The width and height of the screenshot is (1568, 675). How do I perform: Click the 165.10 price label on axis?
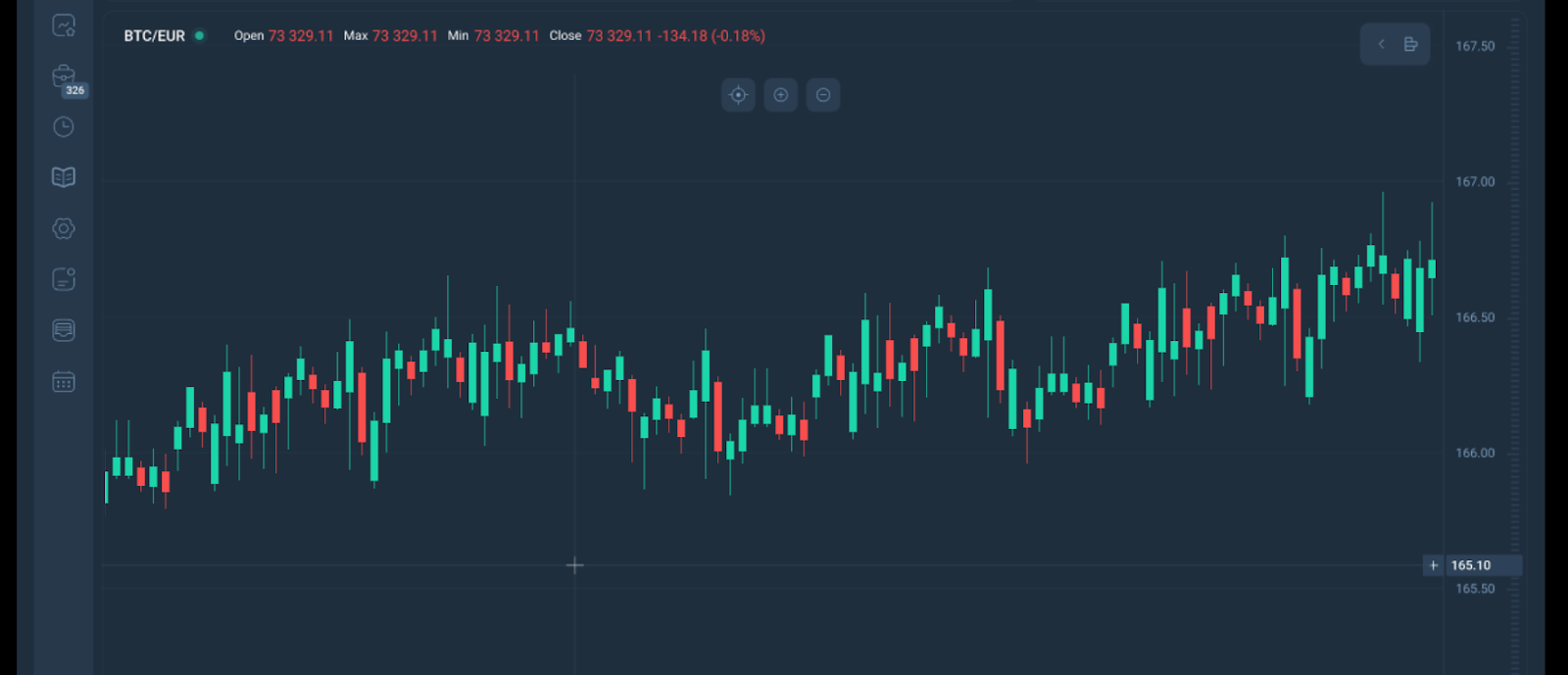1471,565
